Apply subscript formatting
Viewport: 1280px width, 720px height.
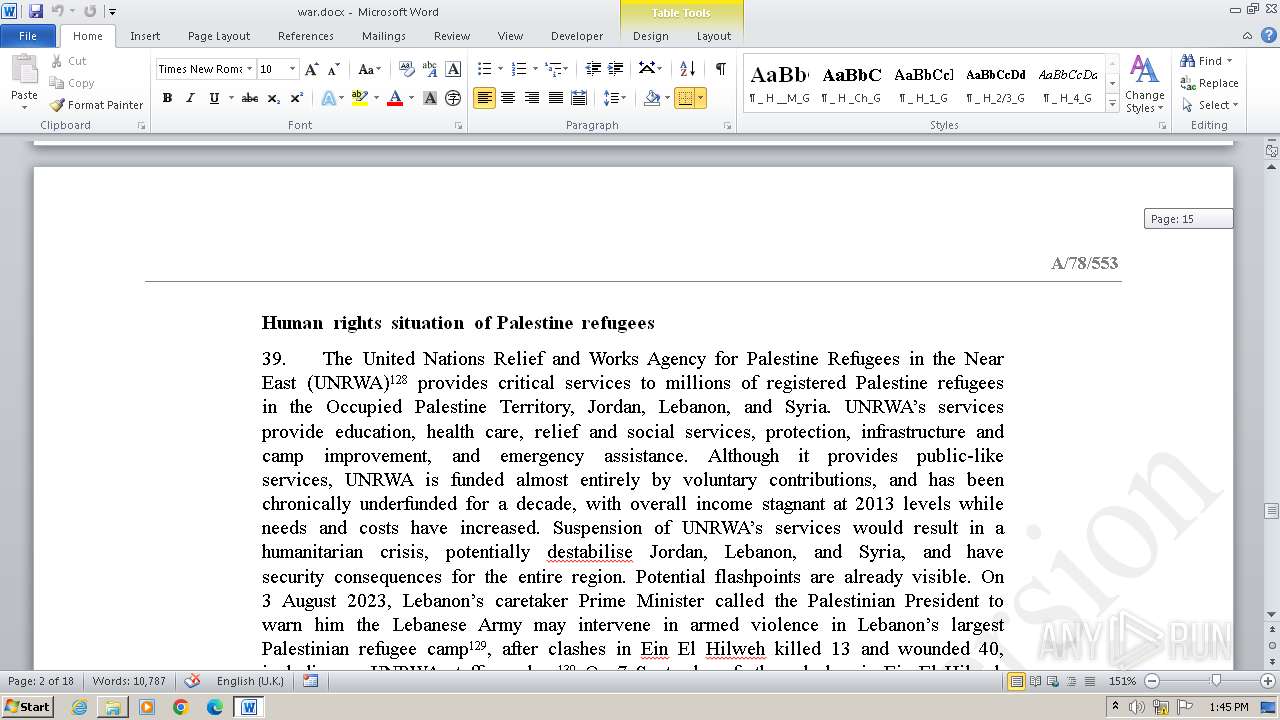(274, 98)
